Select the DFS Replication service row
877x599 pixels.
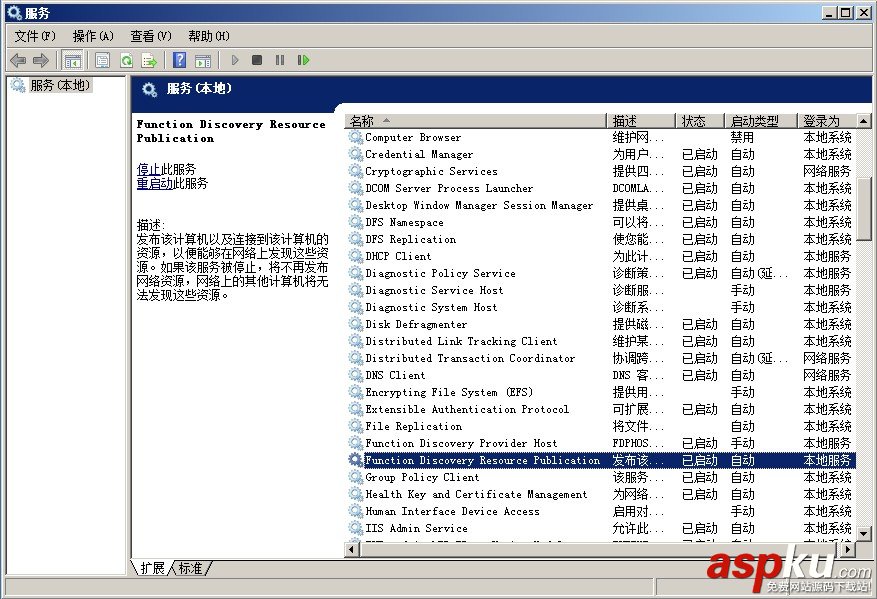[x=600, y=239]
